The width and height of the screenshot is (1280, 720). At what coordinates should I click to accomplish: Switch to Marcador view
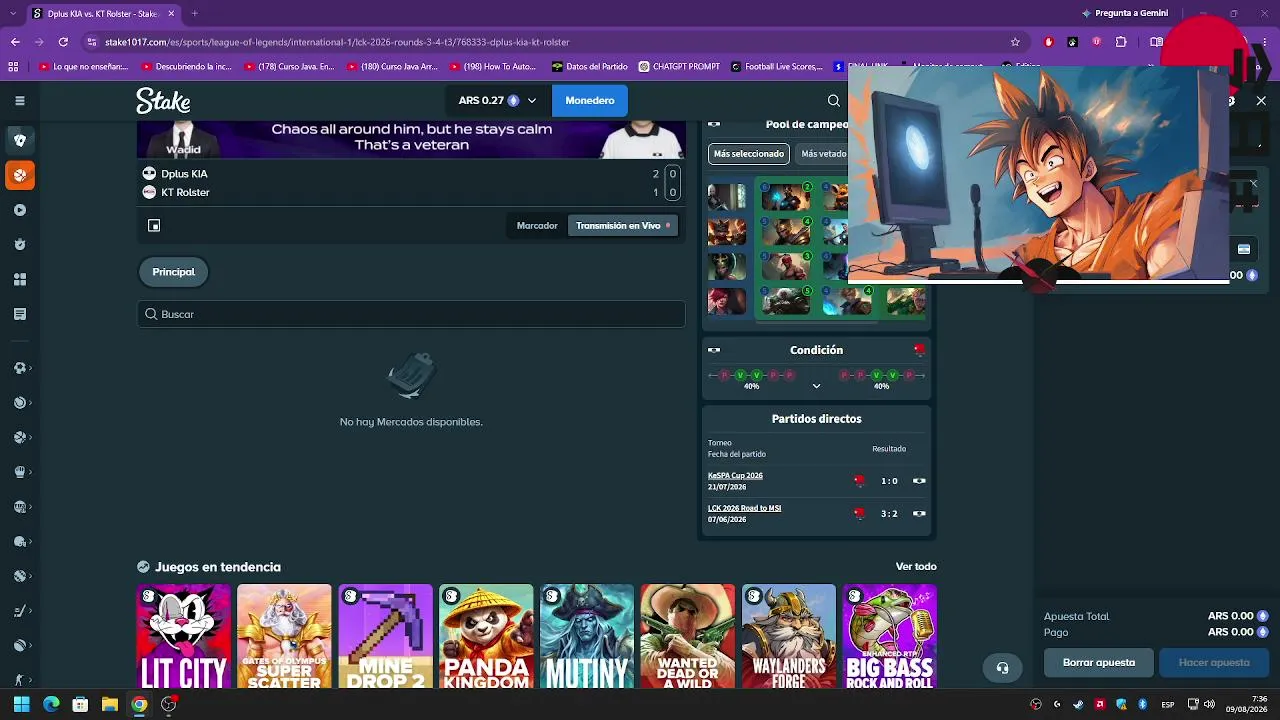pyautogui.click(x=537, y=225)
